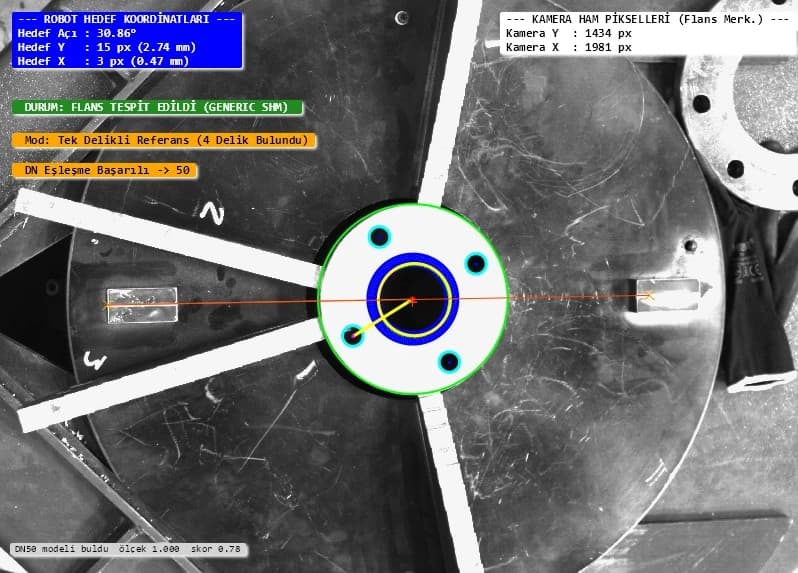Image resolution: width=798 pixels, height=573 pixels.
Task: Click the orange X marker on the right metal block
Action: [650, 296]
